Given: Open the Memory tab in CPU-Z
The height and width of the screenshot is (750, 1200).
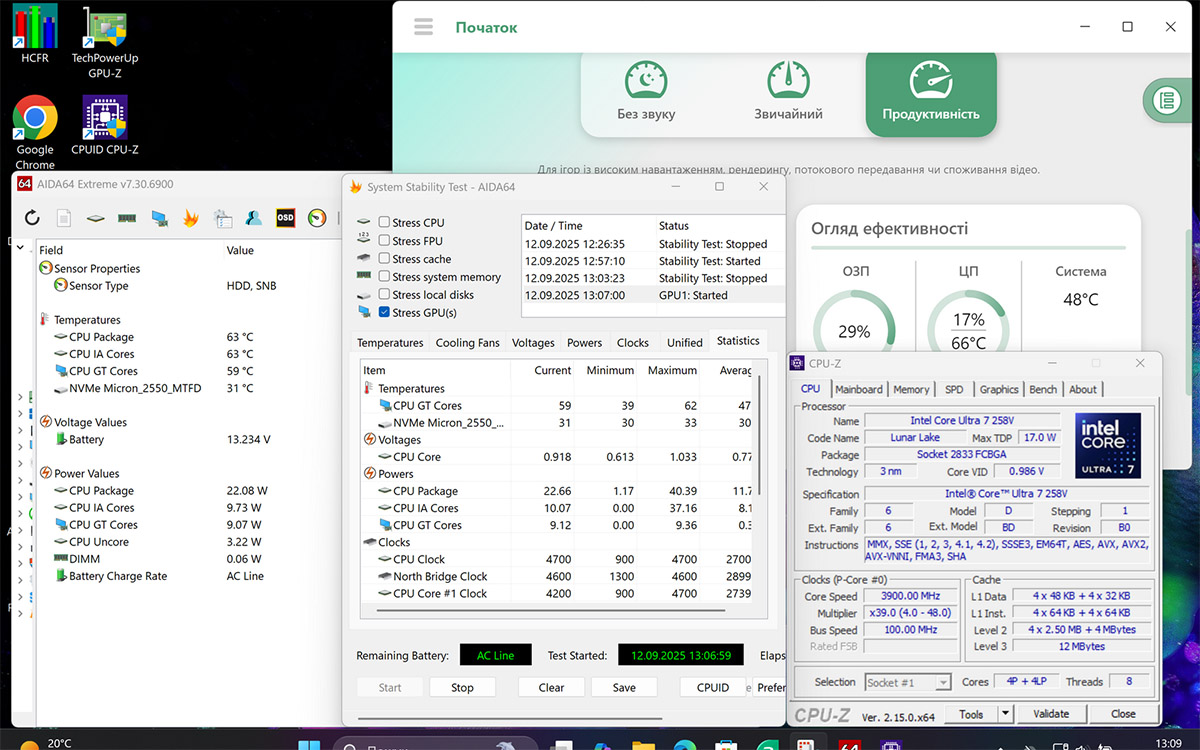Looking at the screenshot, I should [911, 389].
